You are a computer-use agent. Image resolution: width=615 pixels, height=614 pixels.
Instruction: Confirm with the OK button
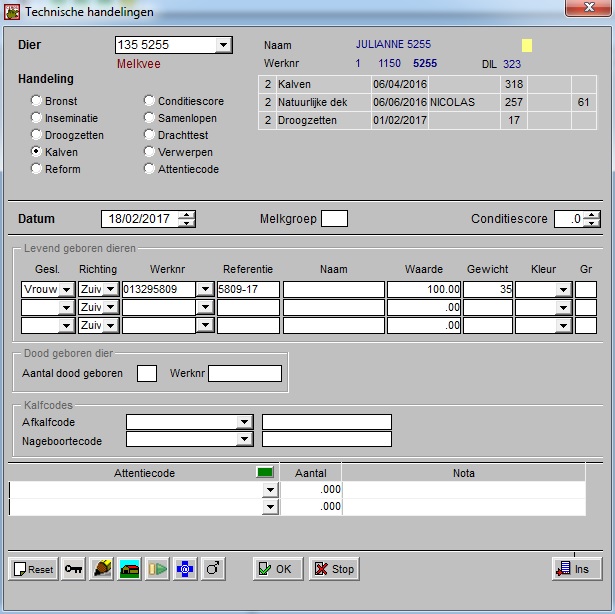[277, 569]
